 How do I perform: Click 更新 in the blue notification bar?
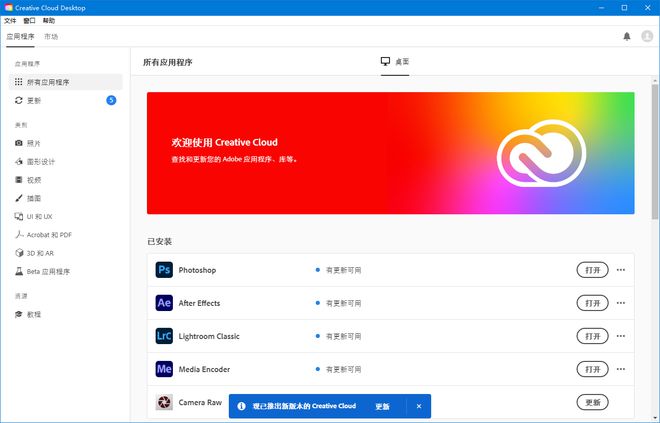coord(382,406)
